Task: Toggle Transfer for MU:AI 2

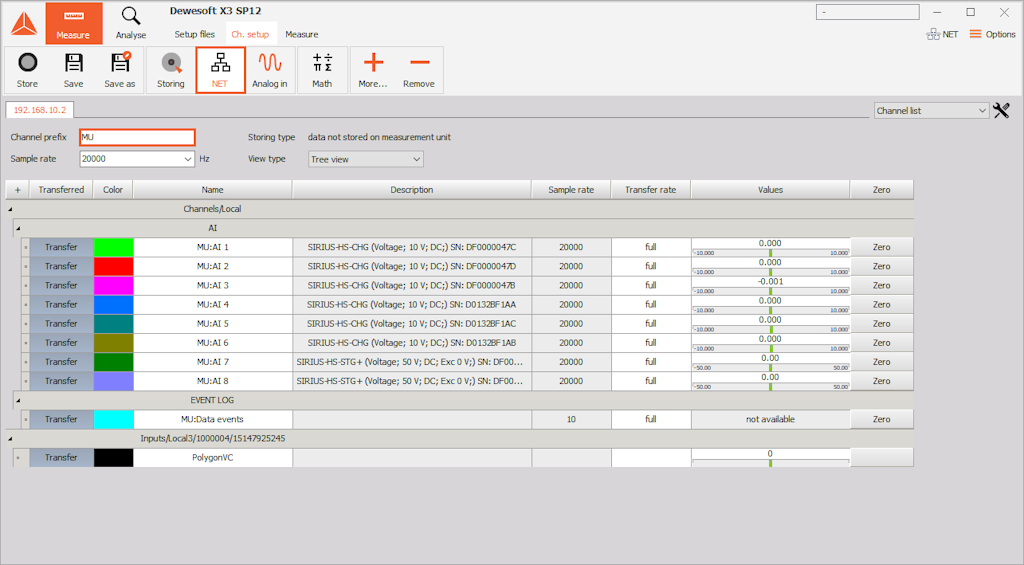Action: click(x=61, y=266)
